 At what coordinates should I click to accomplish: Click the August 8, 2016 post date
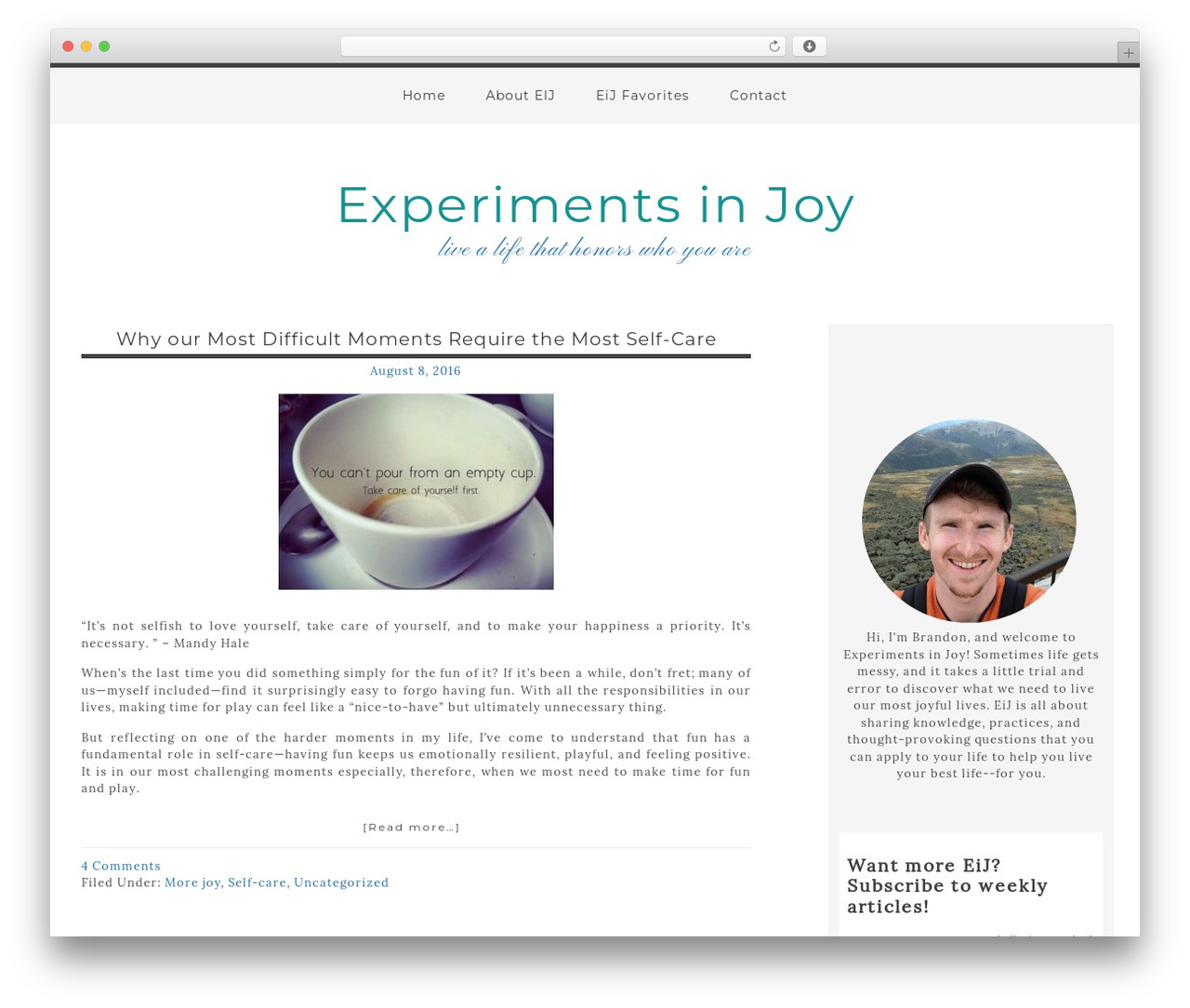pyautogui.click(x=416, y=371)
